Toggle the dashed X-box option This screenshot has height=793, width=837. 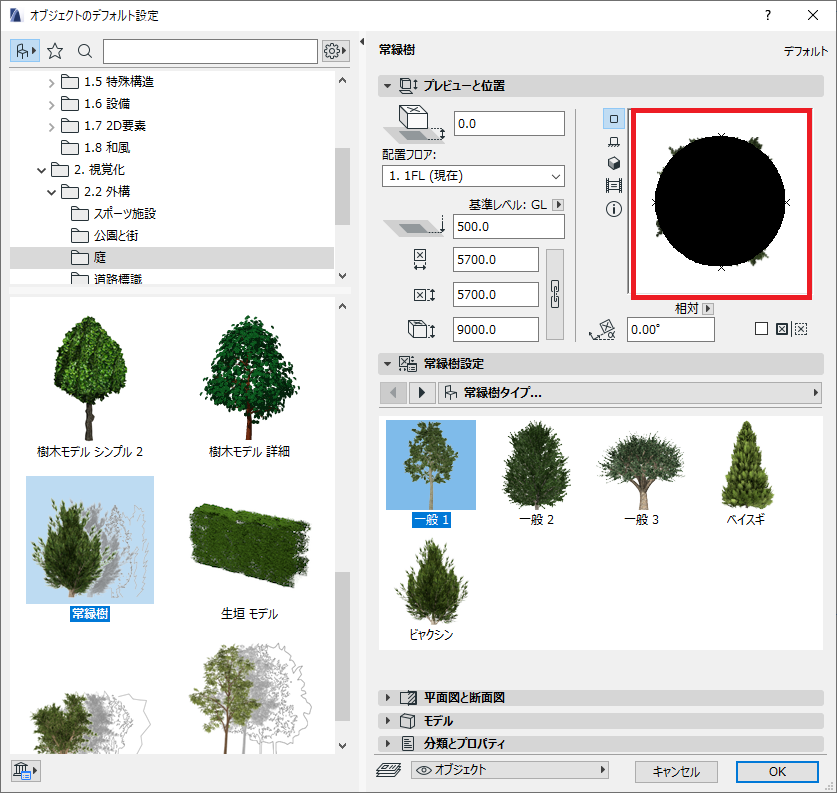coord(801,329)
